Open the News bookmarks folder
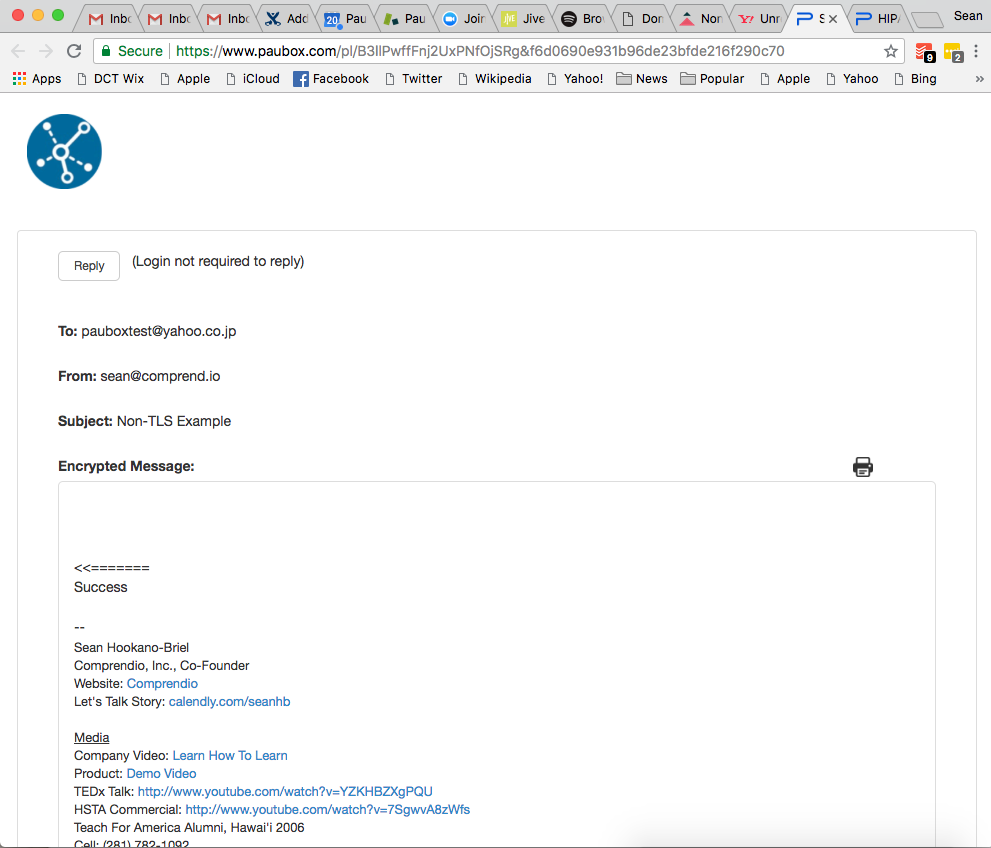 pos(642,79)
